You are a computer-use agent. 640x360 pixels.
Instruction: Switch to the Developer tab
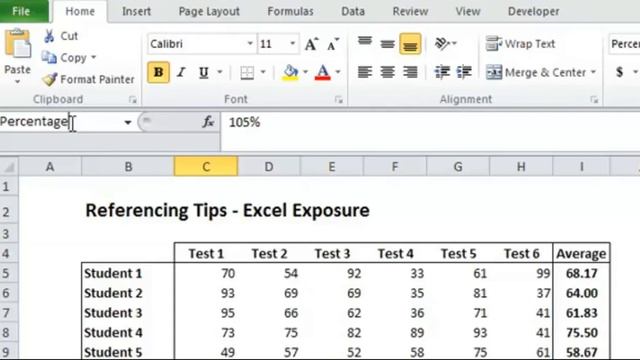coord(533,11)
